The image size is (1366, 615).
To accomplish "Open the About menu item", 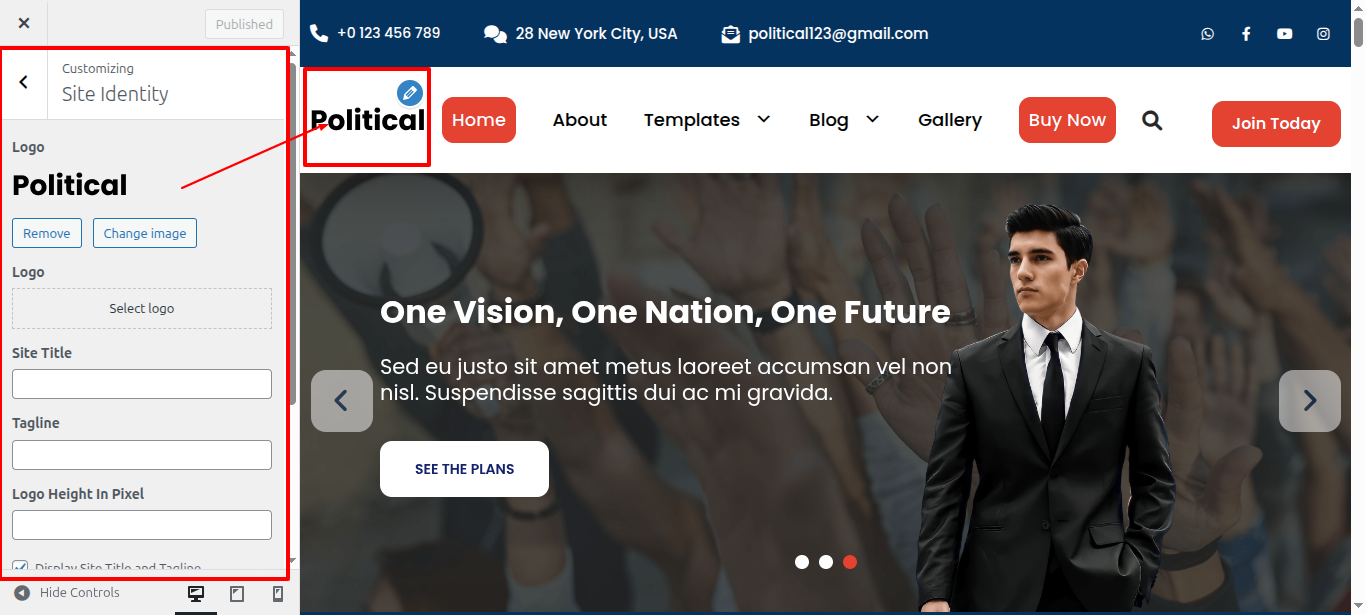I will [580, 120].
